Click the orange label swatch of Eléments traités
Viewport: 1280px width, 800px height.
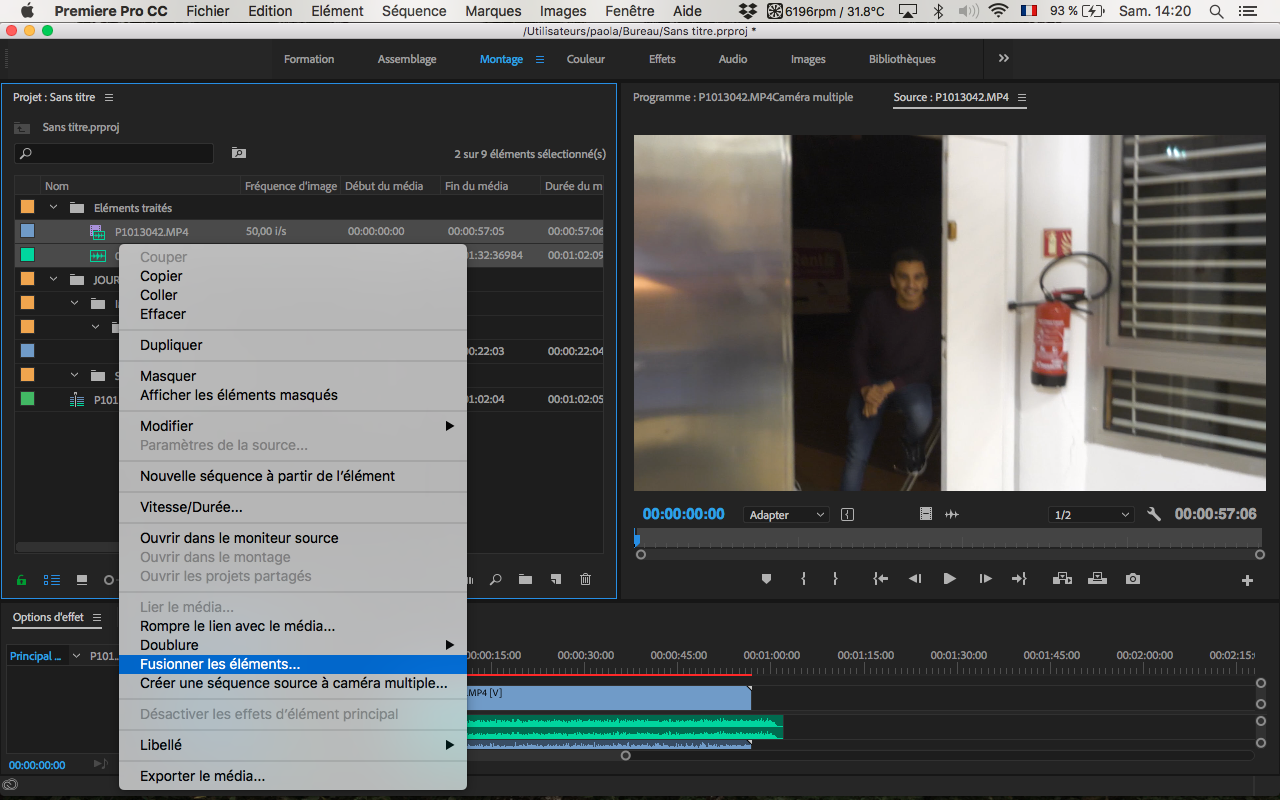tap(28, 208)
